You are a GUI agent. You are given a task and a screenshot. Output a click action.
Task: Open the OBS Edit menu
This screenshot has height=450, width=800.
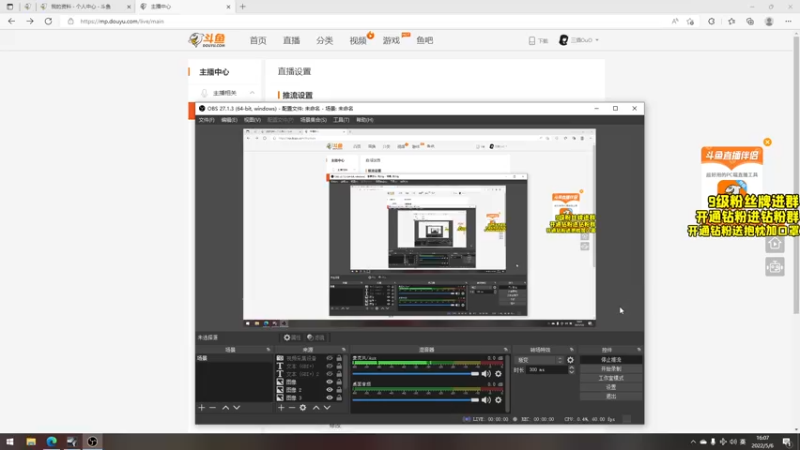229,120
